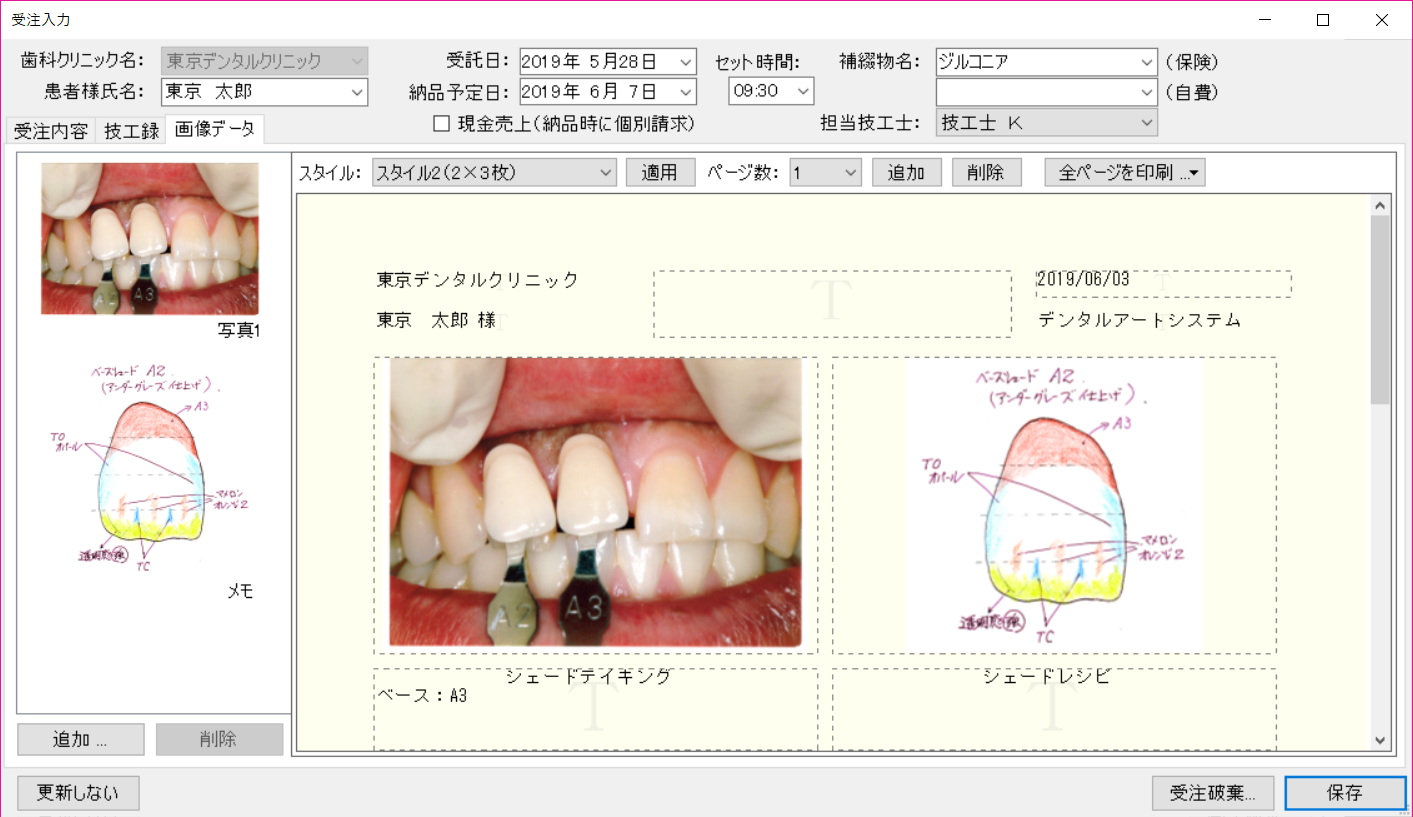The image size is (1413, 817).
Task: Expand the 担当技工士 dropdown
Action: tap(1146, 123)
